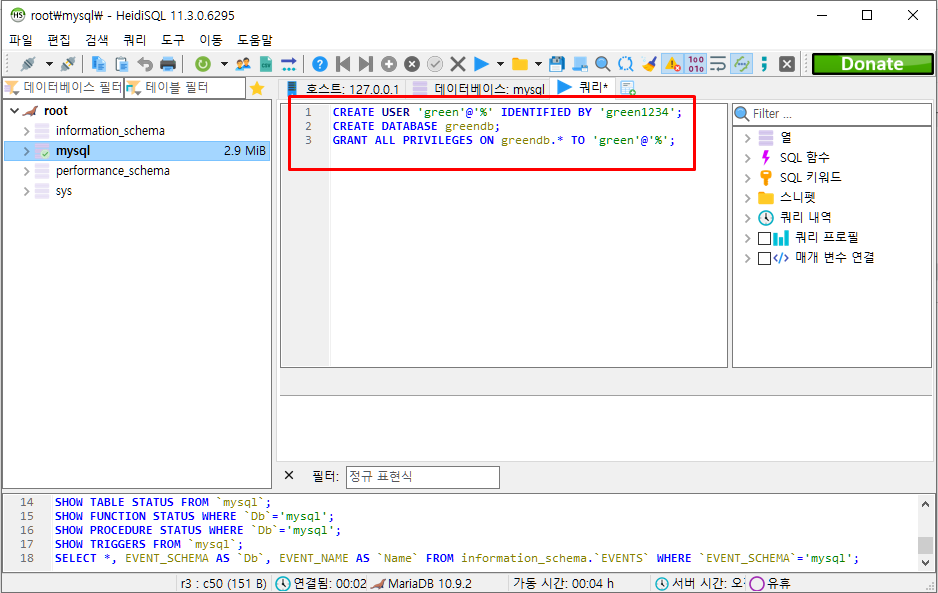Open the user manager icon
This screenshot has width=938, height=593.
[243, 64]
